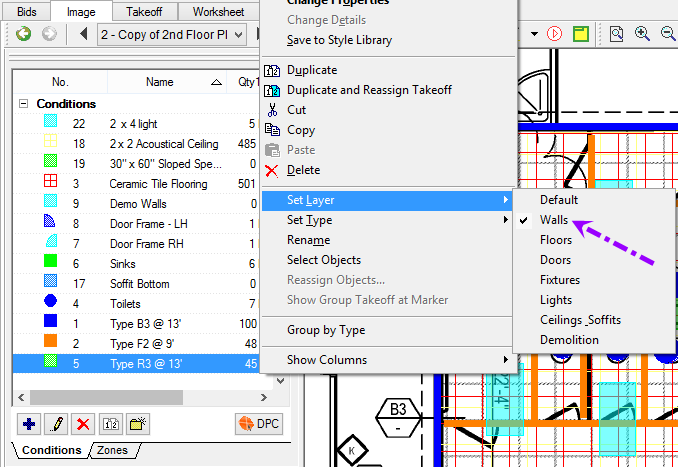This screenshot has height=467, width=678.
Task: Click the green back navigation arrow
Action: tap(23, 34)
